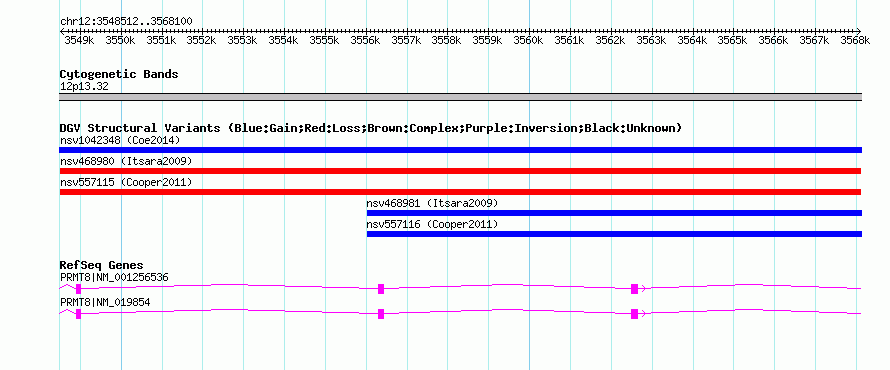Click the arrowed exon of PRMT8|NM_019854
The image size is (890, 370).
[635, 314]
